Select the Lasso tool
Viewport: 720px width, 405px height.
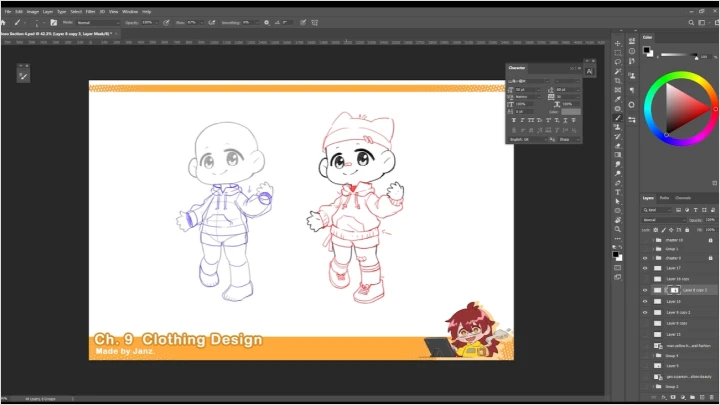(x=618, y=62)
